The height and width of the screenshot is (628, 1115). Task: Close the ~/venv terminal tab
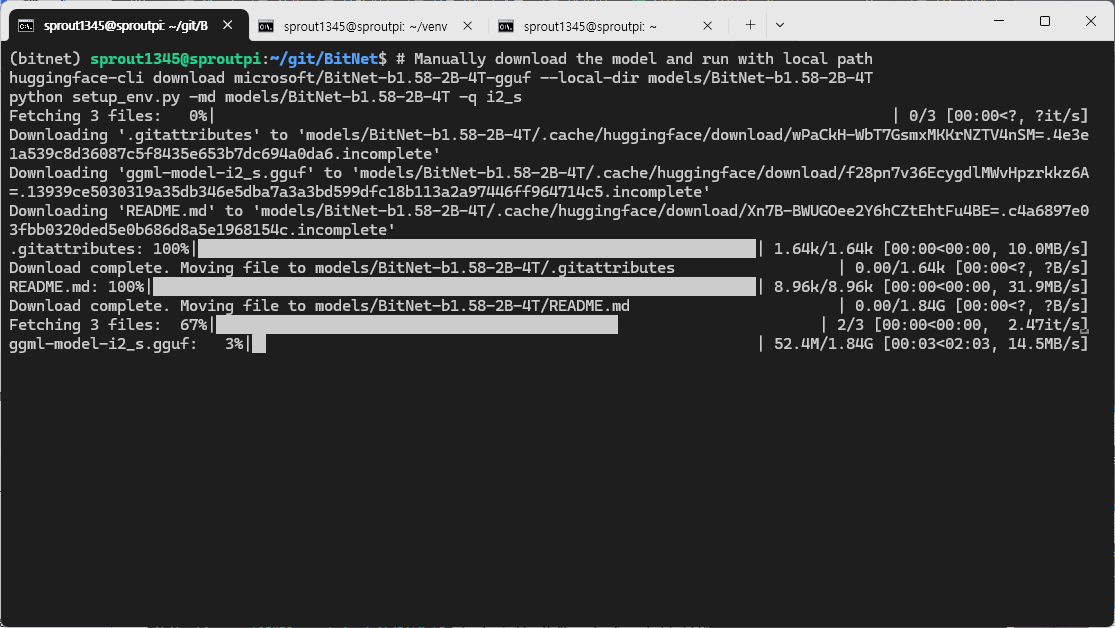[467, 26]
